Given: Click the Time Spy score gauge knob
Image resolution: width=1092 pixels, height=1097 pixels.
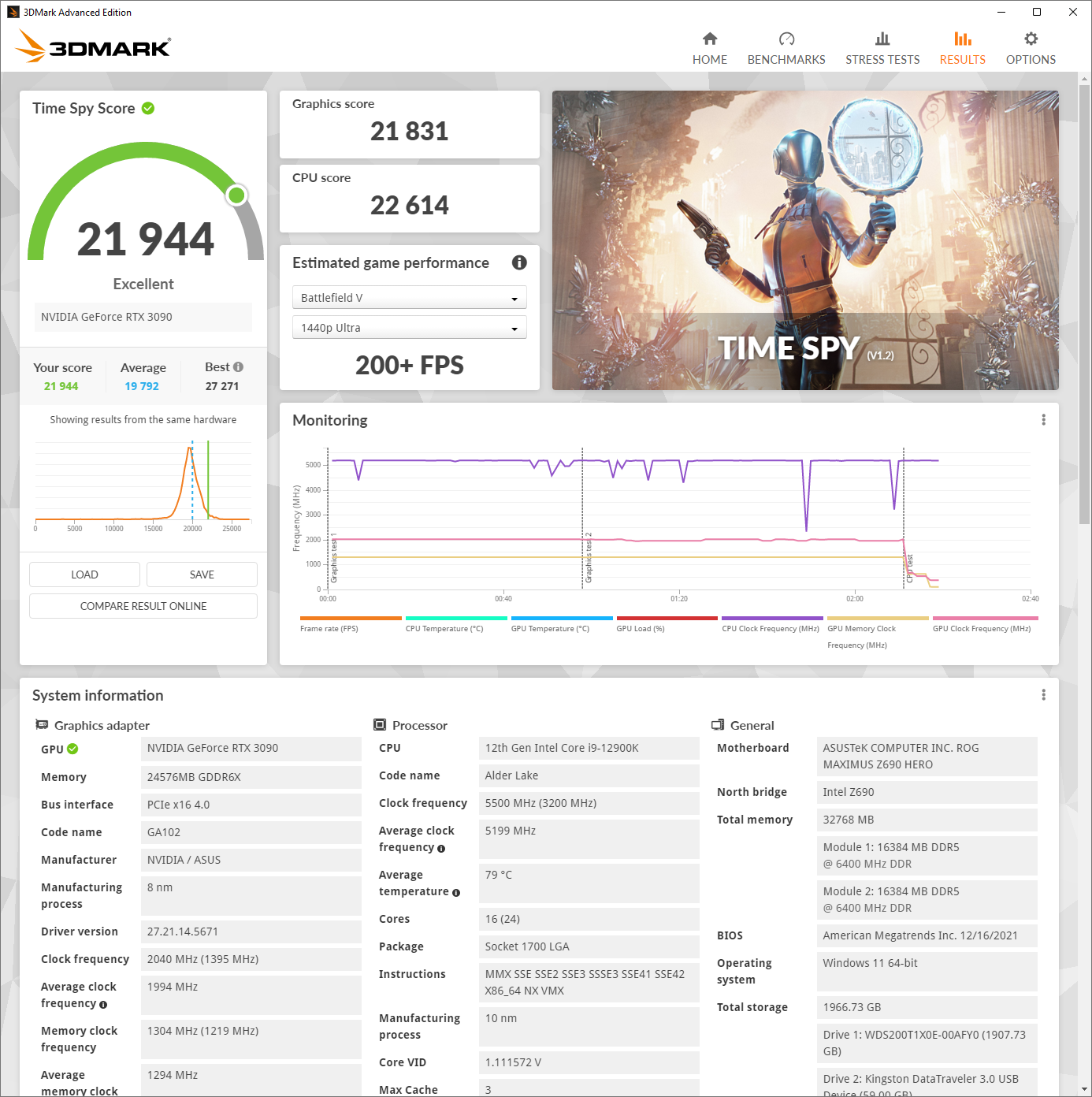Looking at the screenshot, I should point(236,195).
